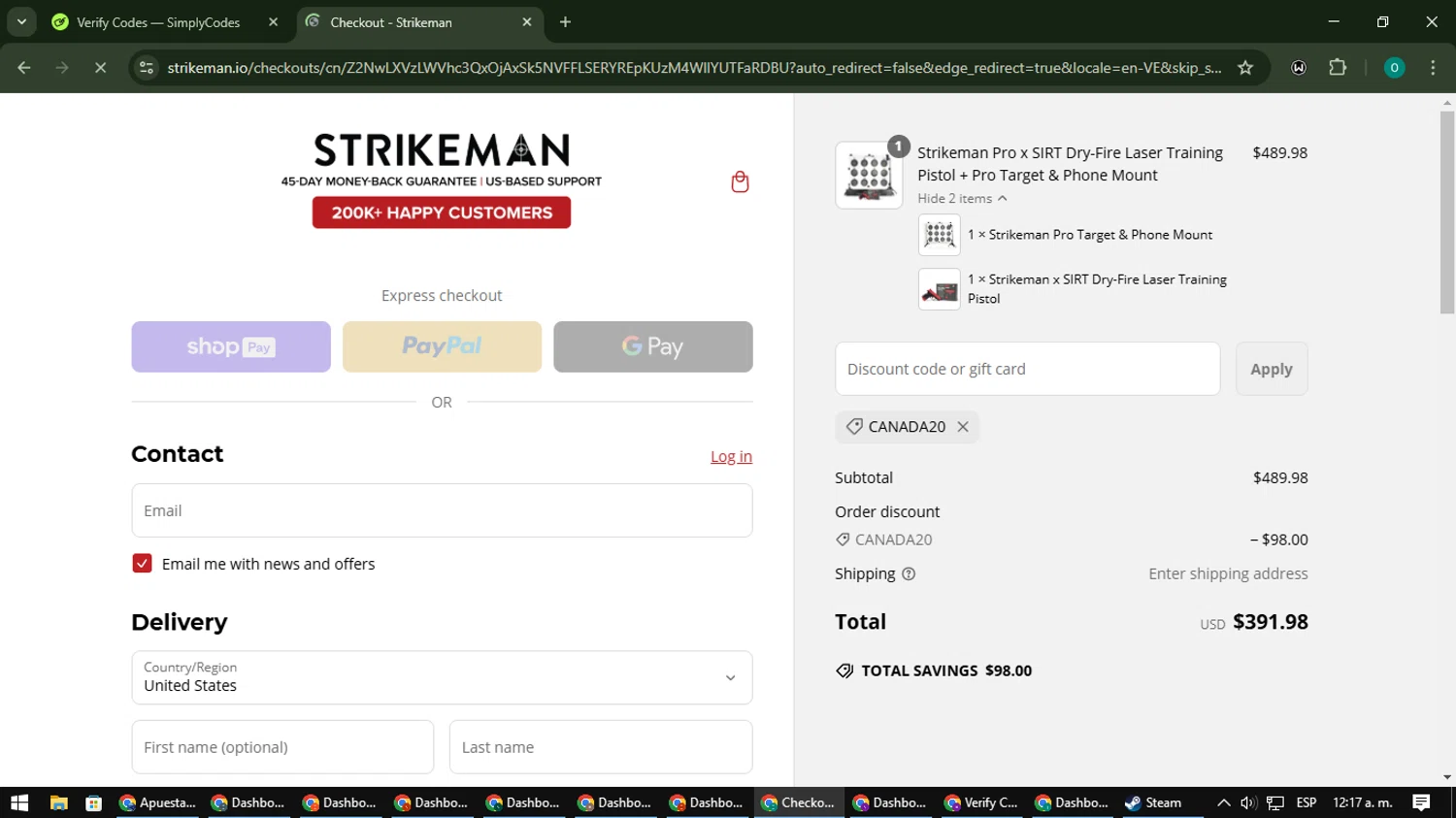This screenshot has width=1456, height=818.
Task: Focus the Email input field
Action: 442,510
